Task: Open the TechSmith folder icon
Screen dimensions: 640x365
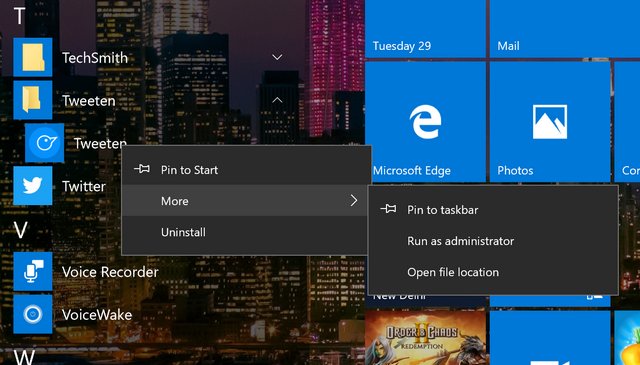Action: (x=33, y=57)
